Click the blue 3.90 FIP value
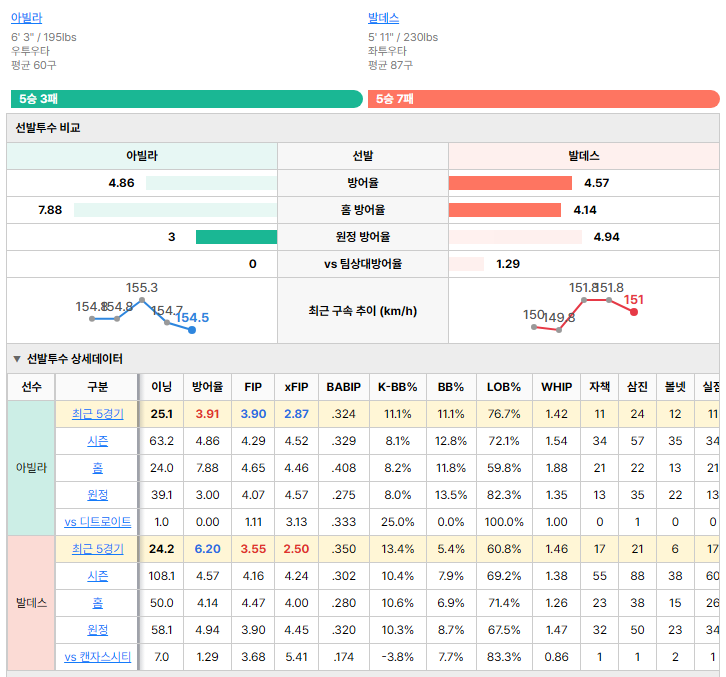Viewport: 726px width, 677px height. coord(253,414)
